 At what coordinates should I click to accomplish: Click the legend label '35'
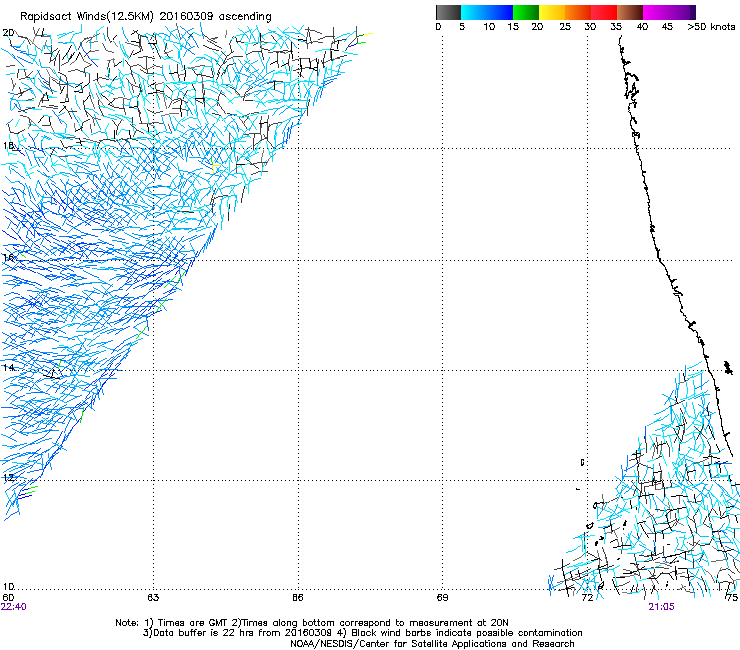(x=615, y=27)
